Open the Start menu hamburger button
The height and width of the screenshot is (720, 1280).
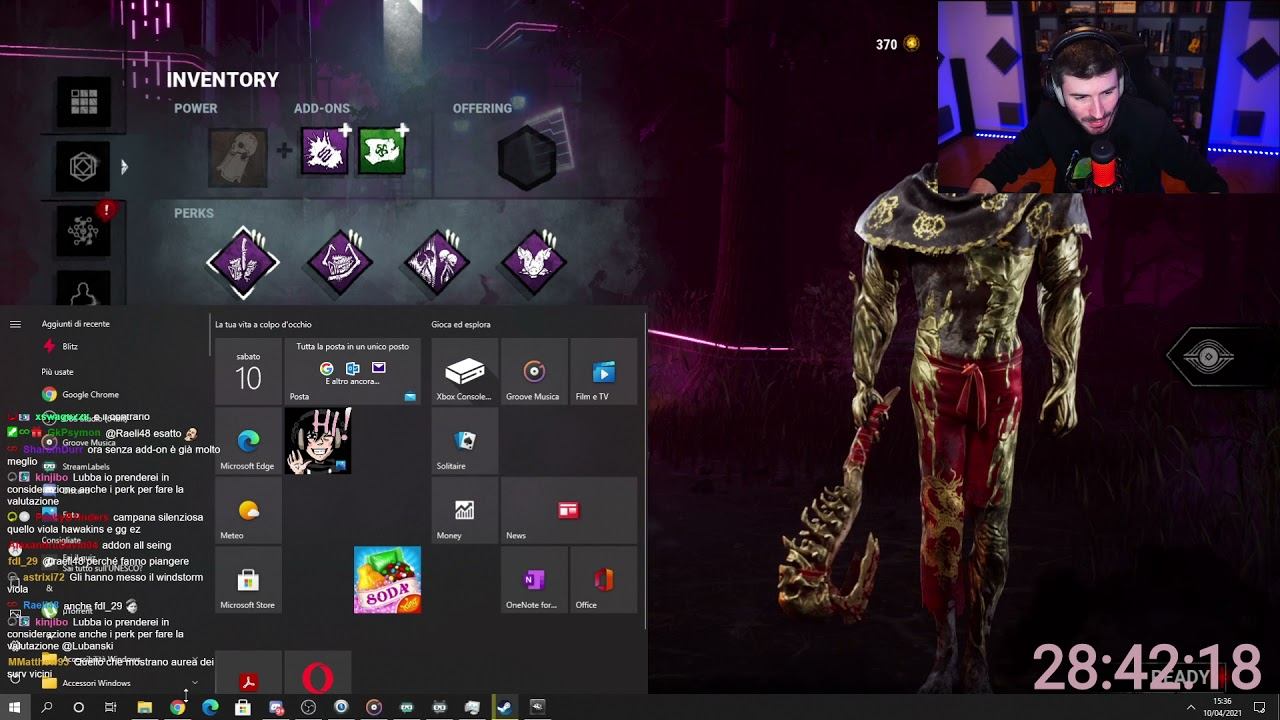point(15,324)
